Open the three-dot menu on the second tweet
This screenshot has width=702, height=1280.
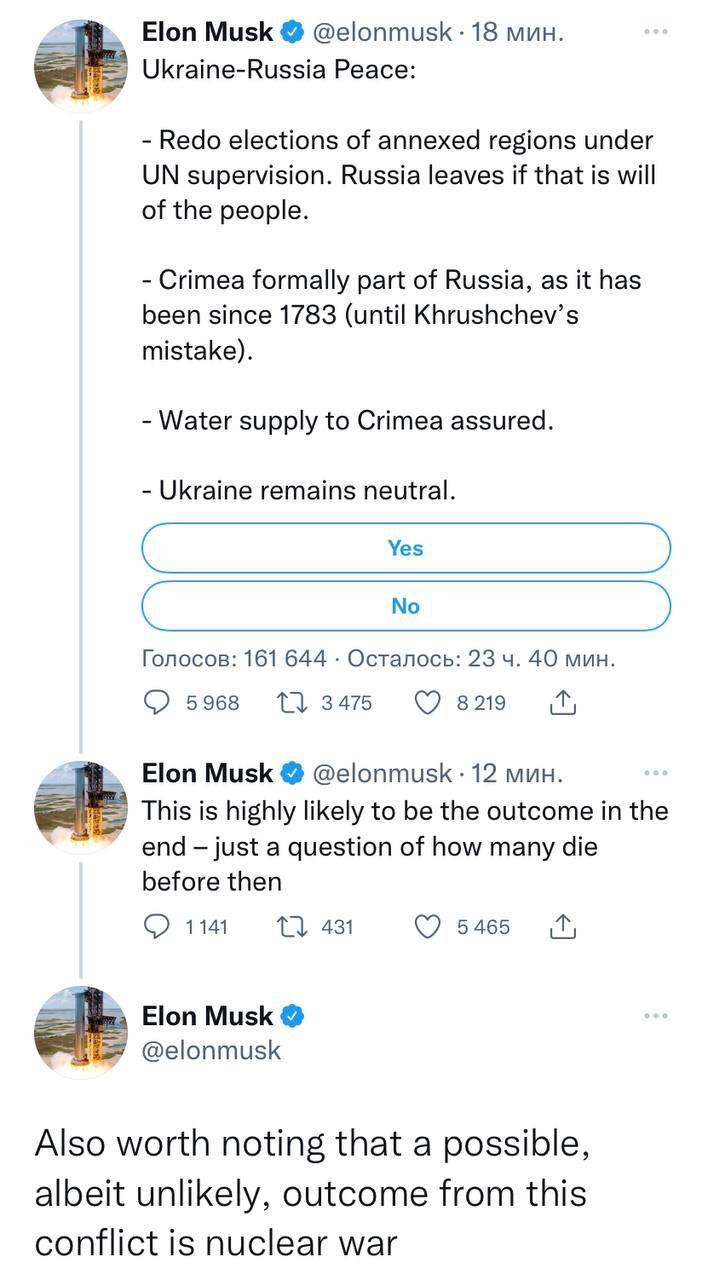pyautogui.click(x=656, y=772)
